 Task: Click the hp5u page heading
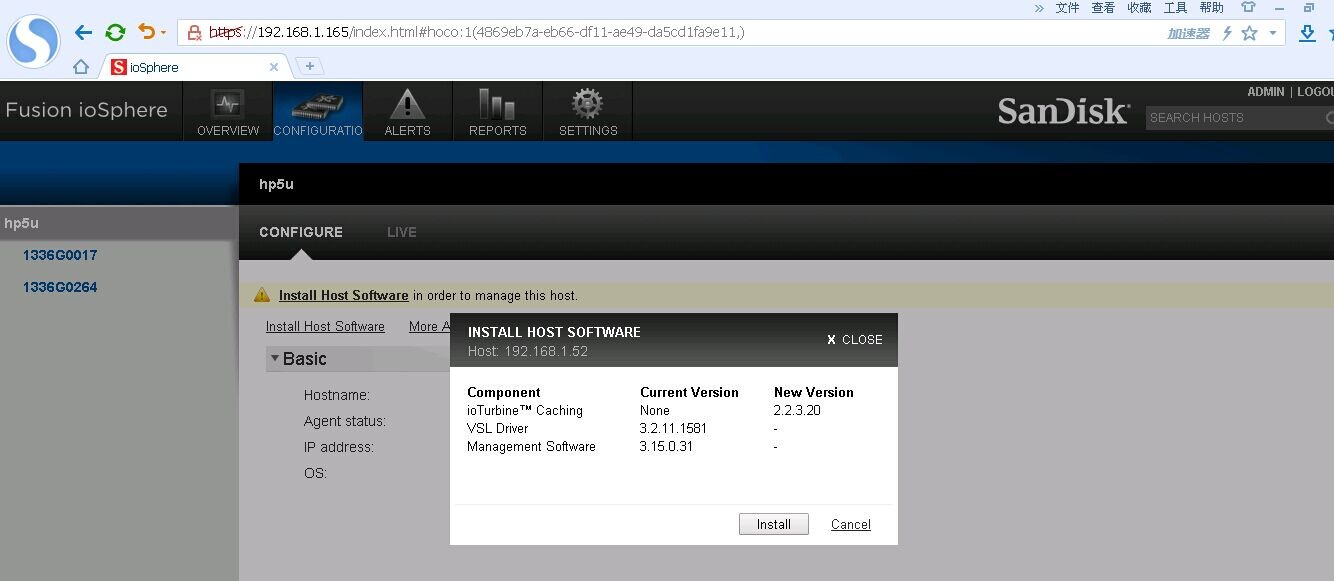(x=276, y=184)
